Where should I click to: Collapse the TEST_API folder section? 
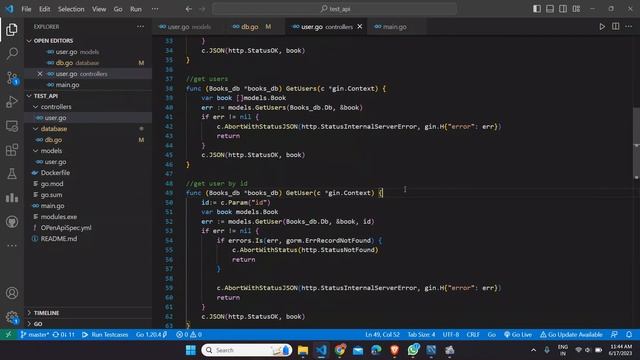pyautogui.click(x=88, y=96)
